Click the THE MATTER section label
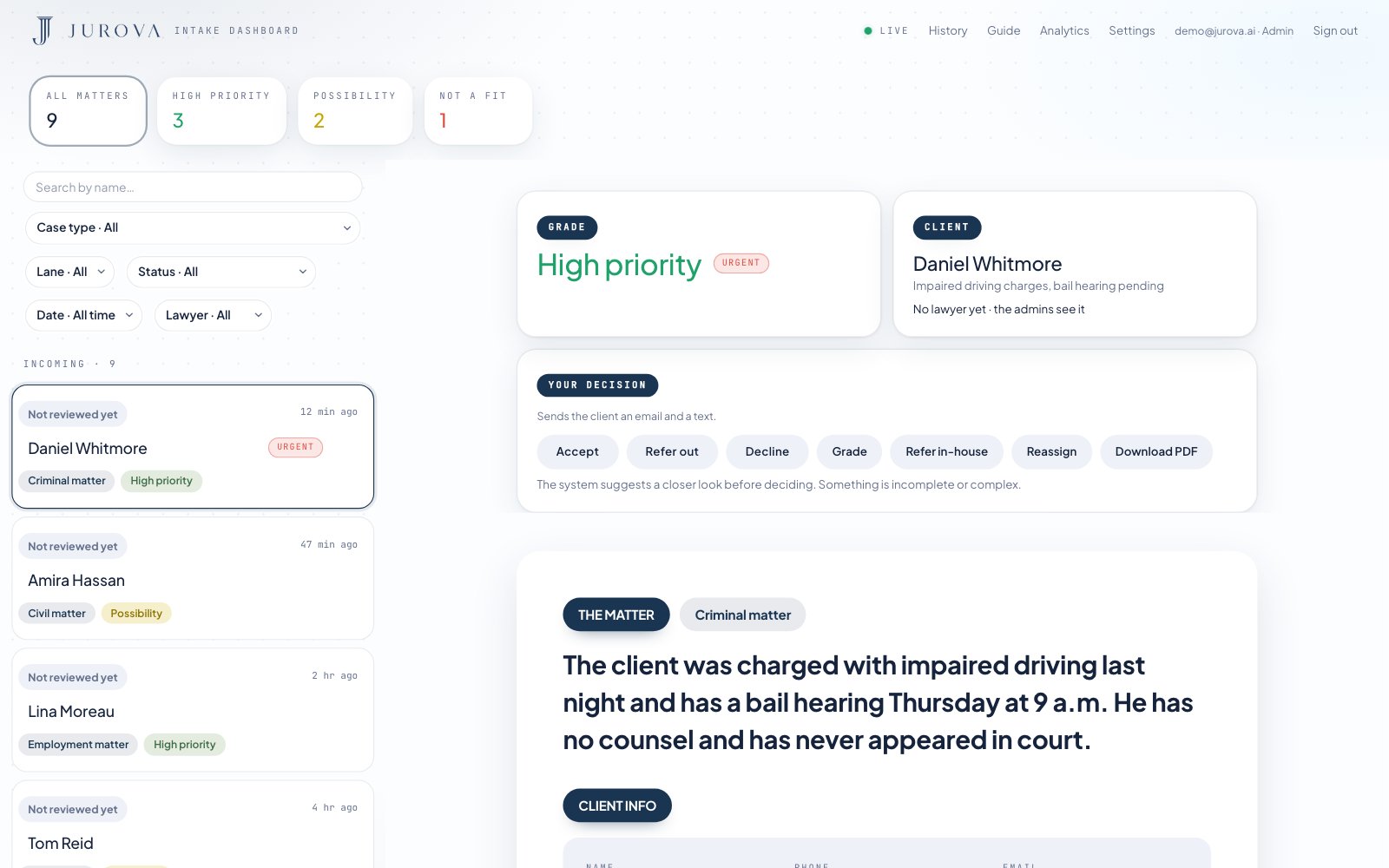Screen dimensions: 1389x868 (616, 615)
